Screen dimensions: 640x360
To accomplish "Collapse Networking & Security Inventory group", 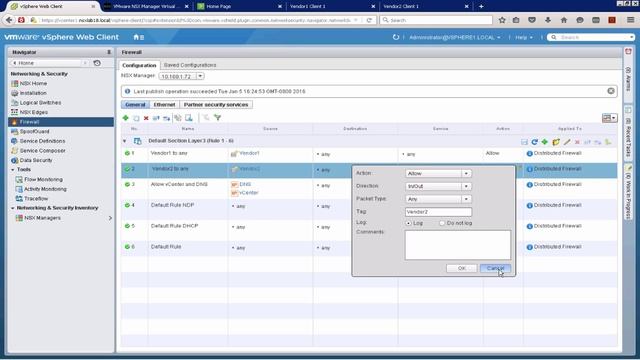I will pos(13,208).
